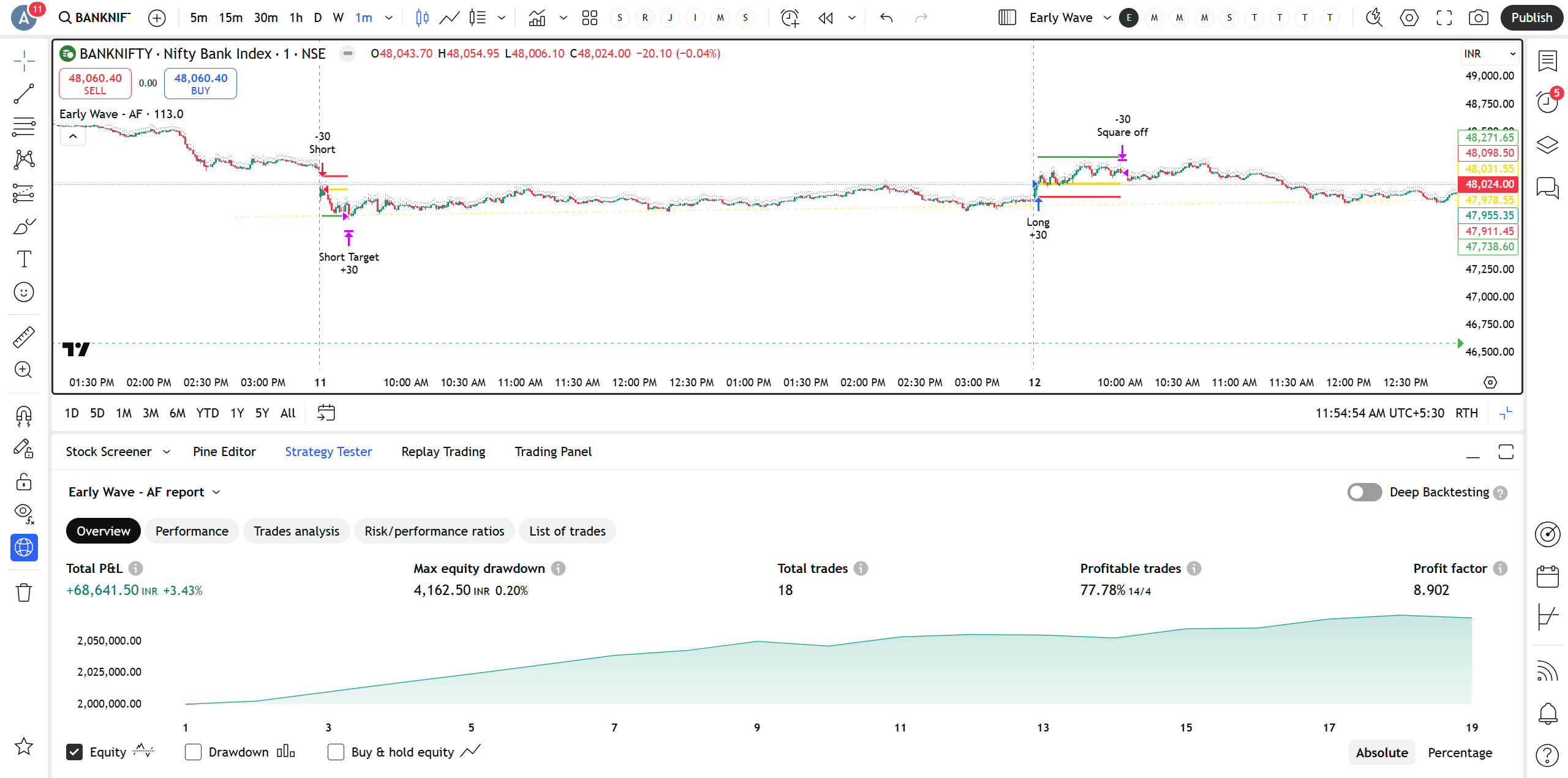The height and width of the screenshot is (778, 1568).
Task: Switch to the 1h timeframe
Action: pyautogui.click(x=296, y=18)
